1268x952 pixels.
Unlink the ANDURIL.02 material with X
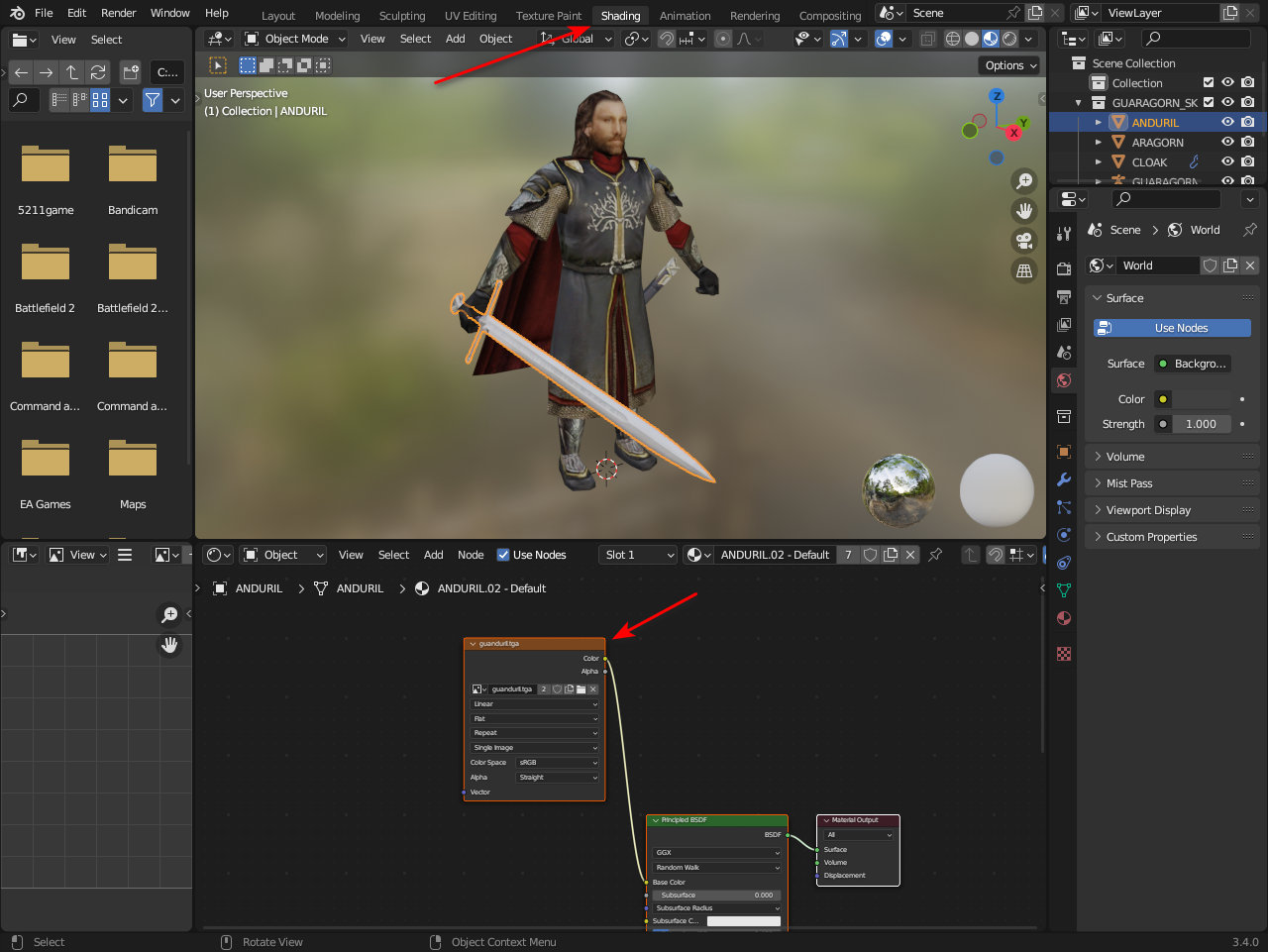tap(910, 555)
